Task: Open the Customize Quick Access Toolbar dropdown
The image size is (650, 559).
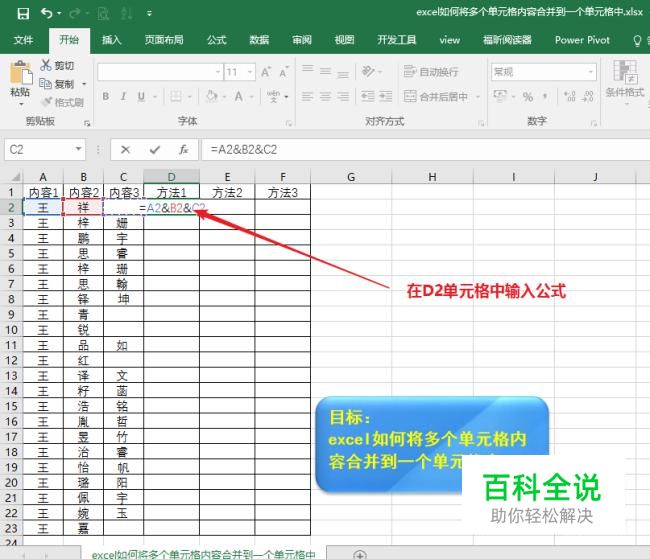Action: tap(149, 13)
